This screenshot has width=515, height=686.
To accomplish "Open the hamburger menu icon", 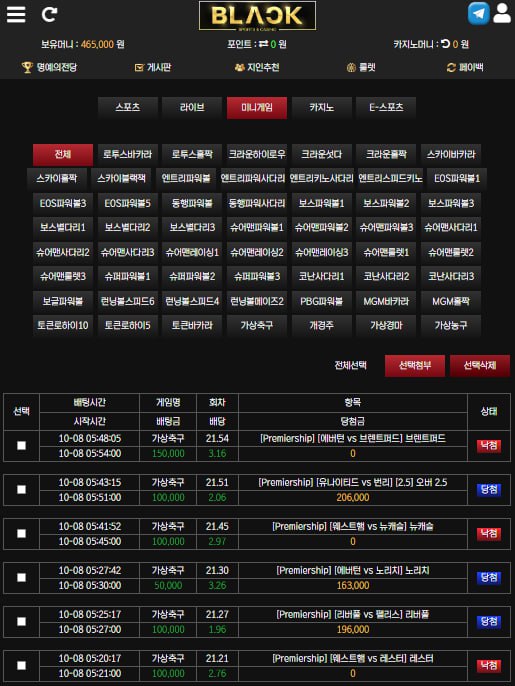I will (x=16, y=14).
